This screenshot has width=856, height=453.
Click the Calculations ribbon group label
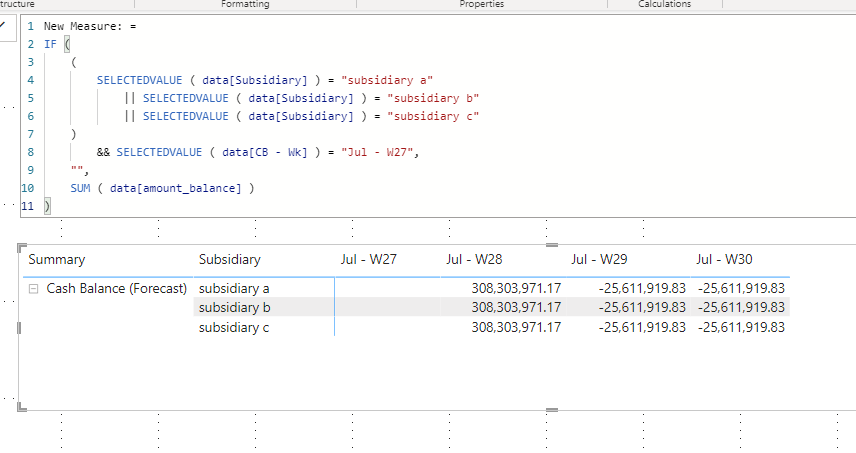664,4
